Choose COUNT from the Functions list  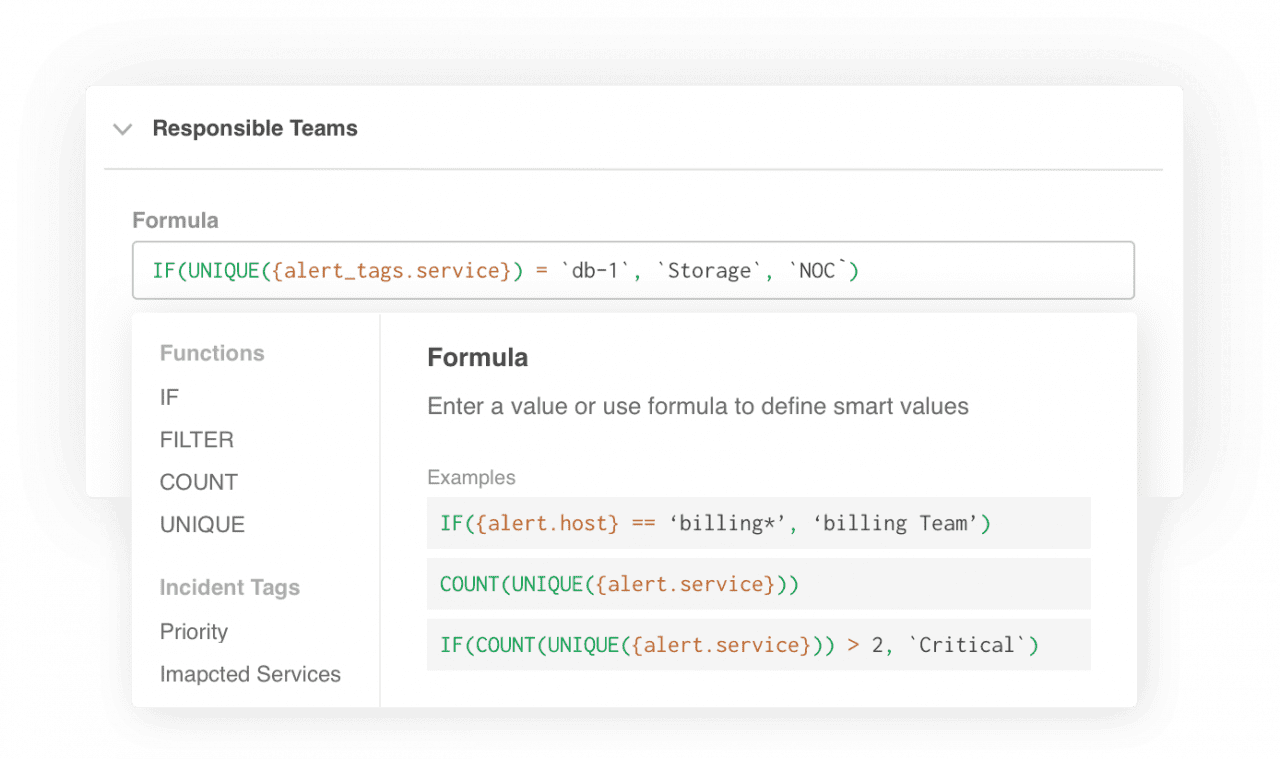(x=198, y=481)
